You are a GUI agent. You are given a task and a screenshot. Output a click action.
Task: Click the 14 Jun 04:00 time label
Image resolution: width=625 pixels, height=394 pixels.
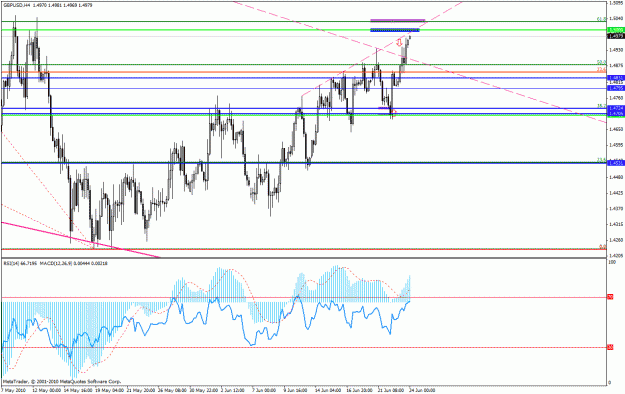coord(329,390)
